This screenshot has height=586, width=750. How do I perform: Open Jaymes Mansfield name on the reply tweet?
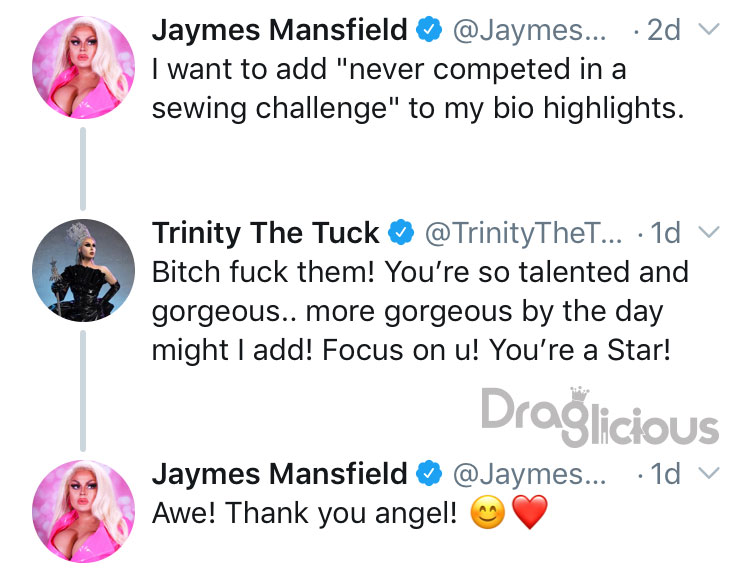(x=280, y=474)
